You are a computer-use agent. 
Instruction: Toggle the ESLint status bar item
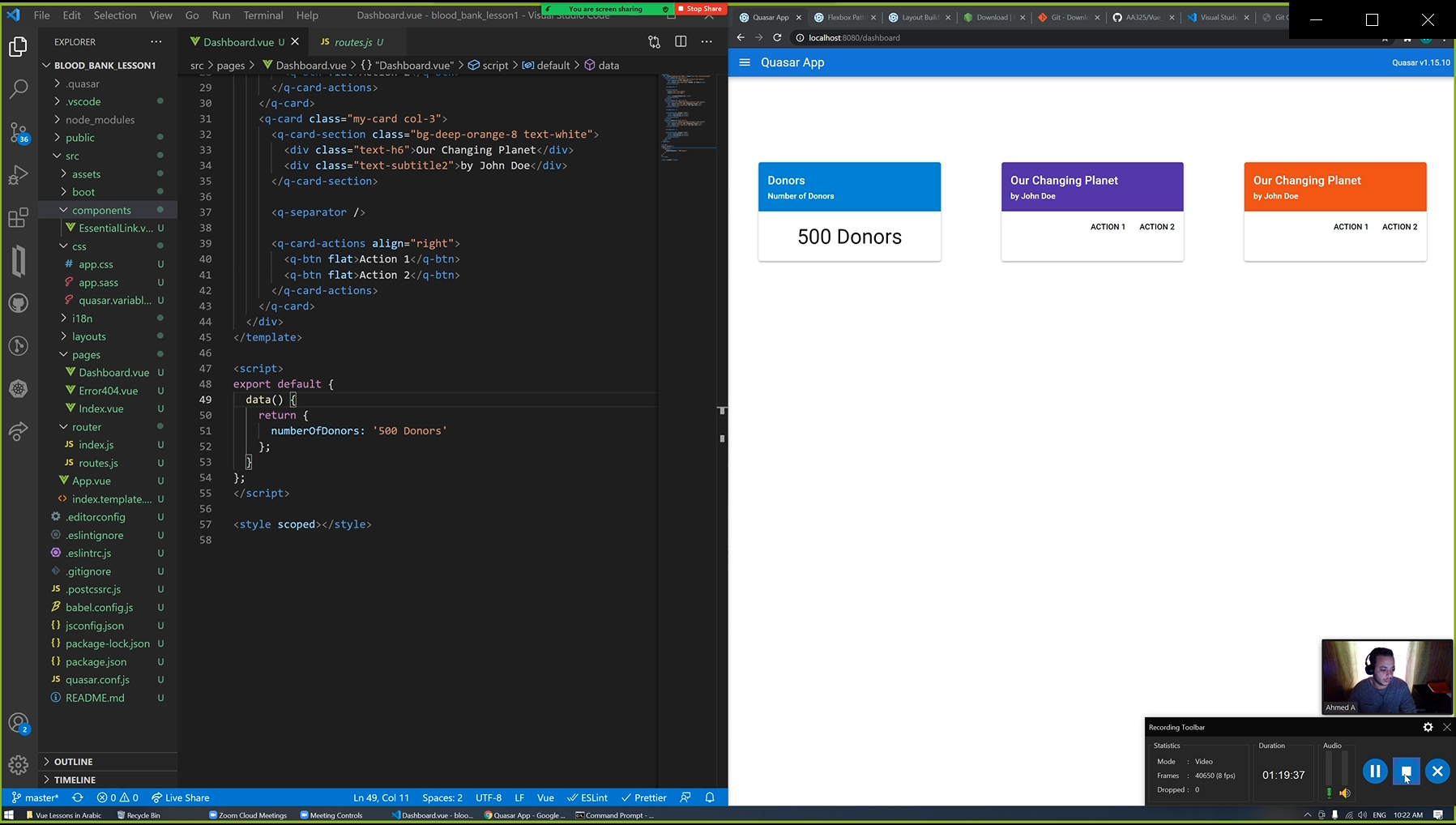[x=587, y=797]
